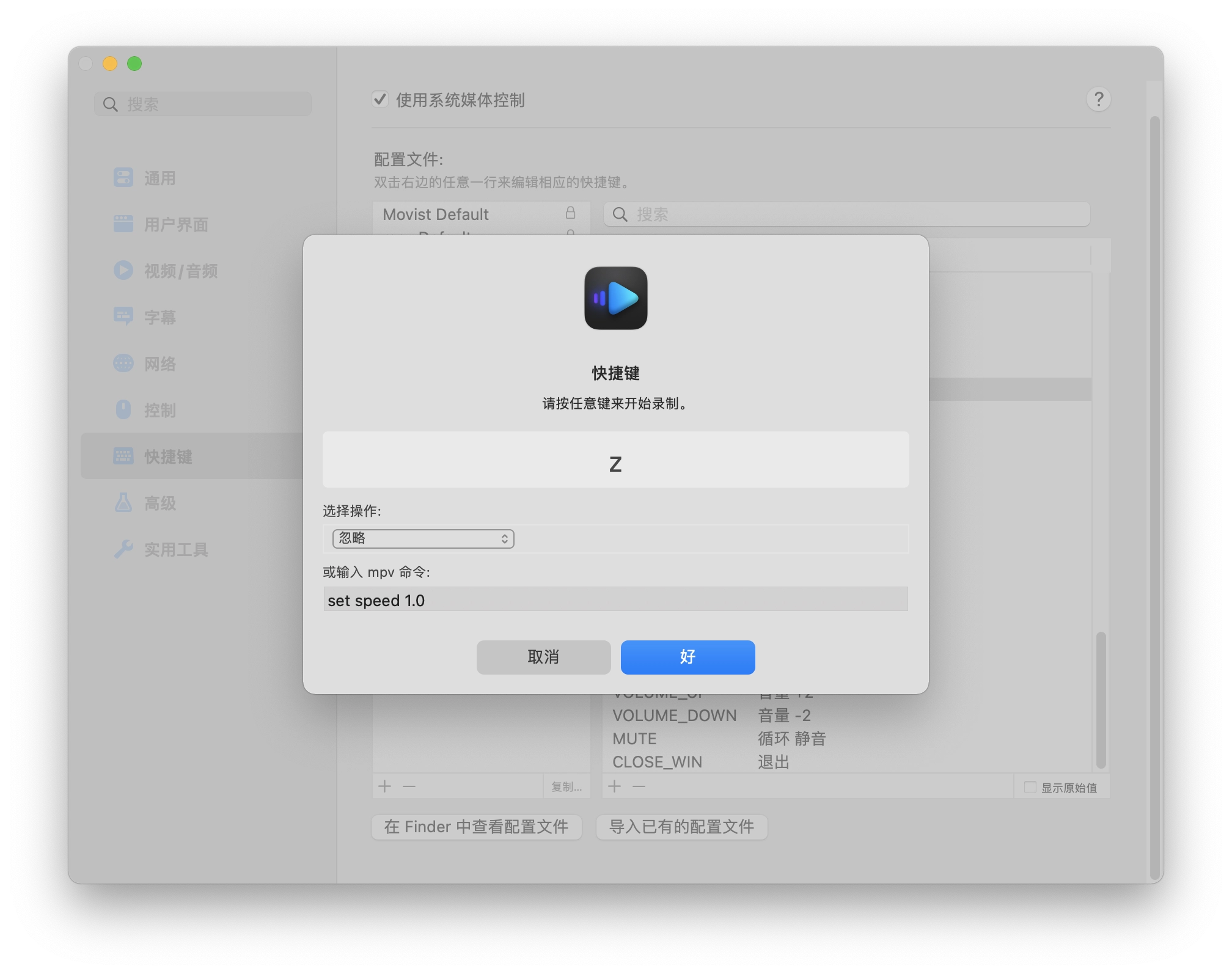The image size is (1232, 974).
Task: Click the key bindings list vertical scrollbar
Action: point(1101,700)
